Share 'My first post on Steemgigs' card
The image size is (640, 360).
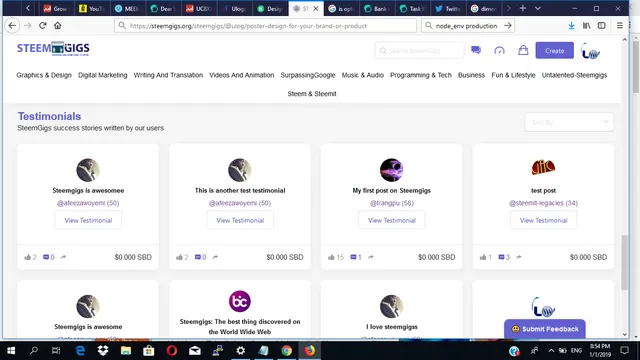371,257
